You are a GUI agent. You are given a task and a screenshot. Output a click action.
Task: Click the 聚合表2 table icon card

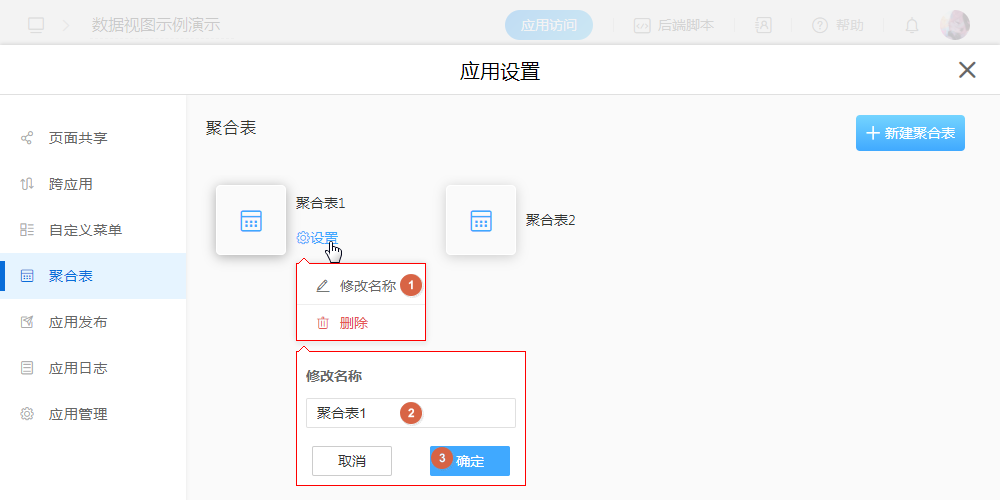[x=481, y=220]
